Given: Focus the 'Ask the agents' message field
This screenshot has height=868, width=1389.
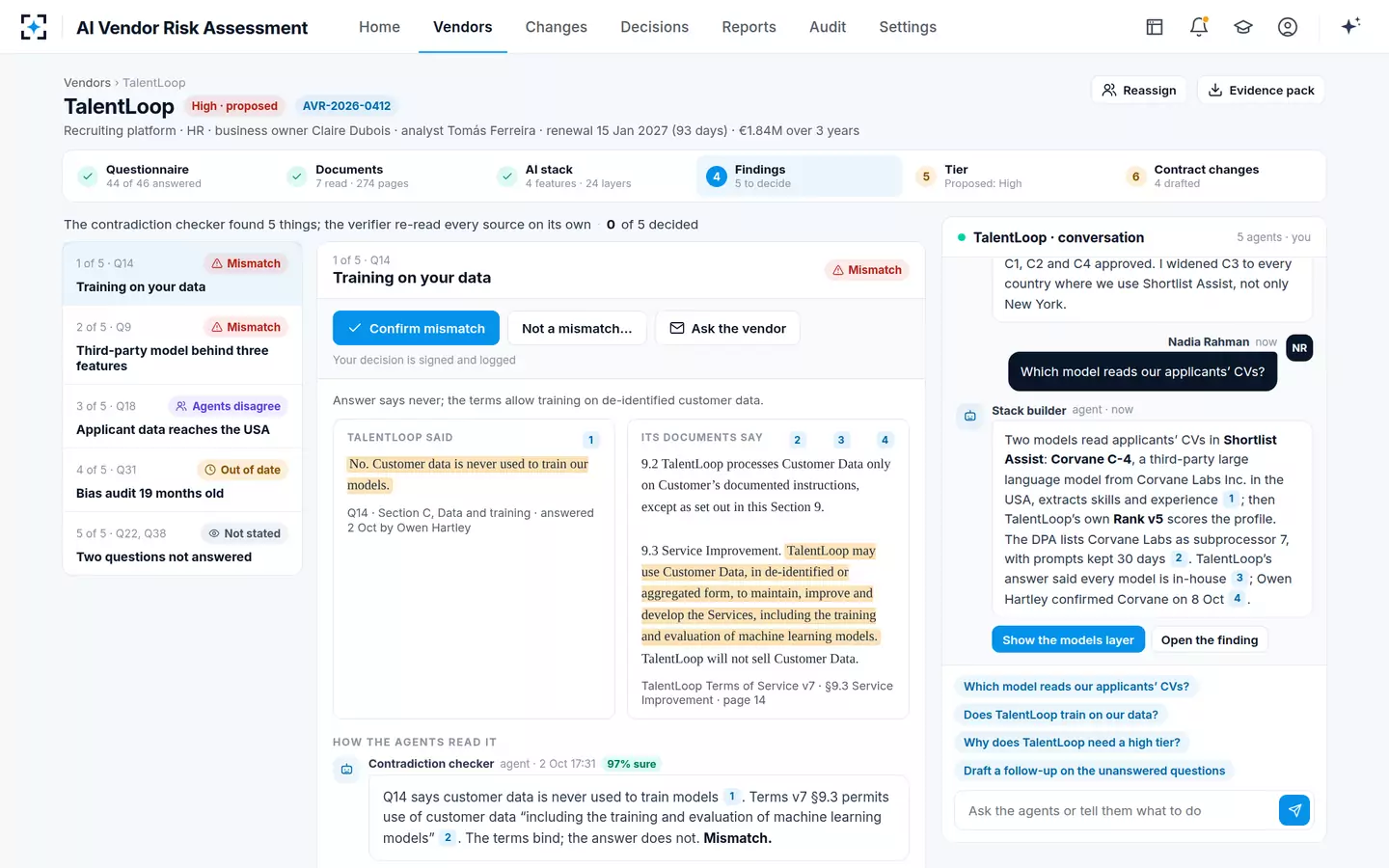Looking at the screenshot, I should point(1118,810).
